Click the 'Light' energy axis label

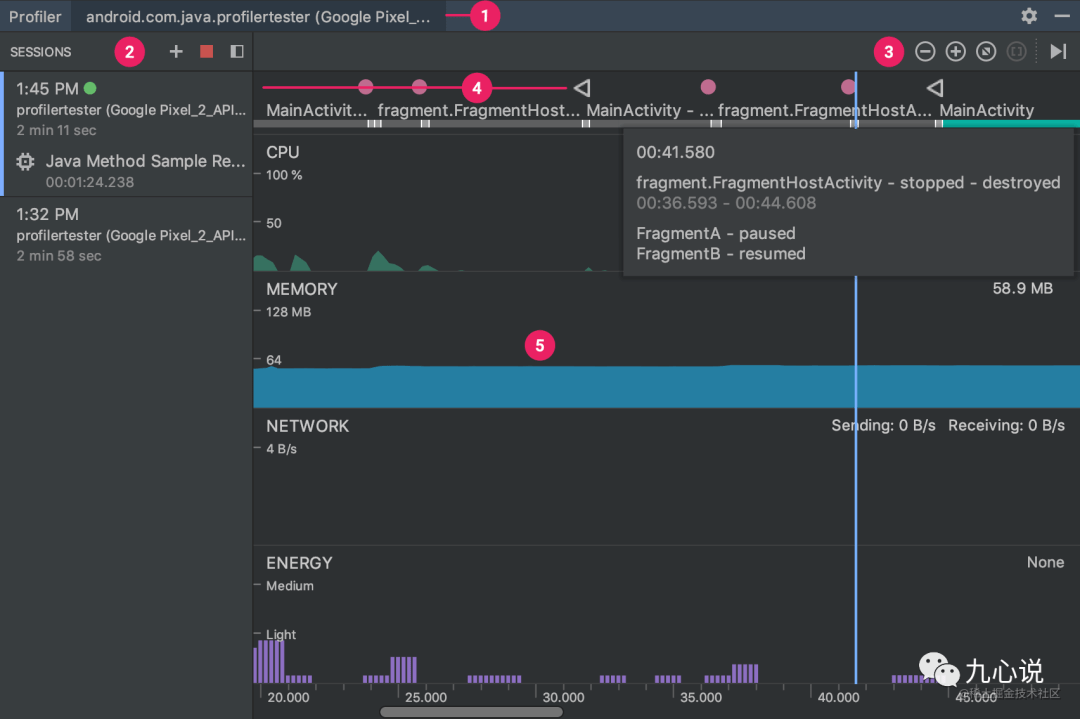click(280, 634)
